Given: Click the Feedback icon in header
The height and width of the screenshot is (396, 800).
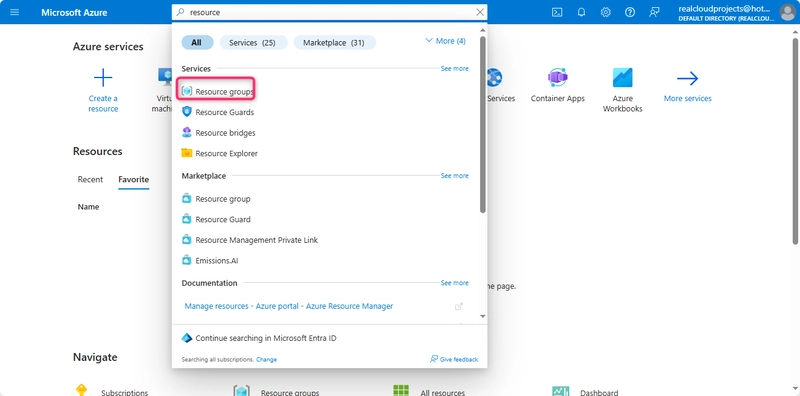Looking at the screenshot, I should [x=655, y=12].
